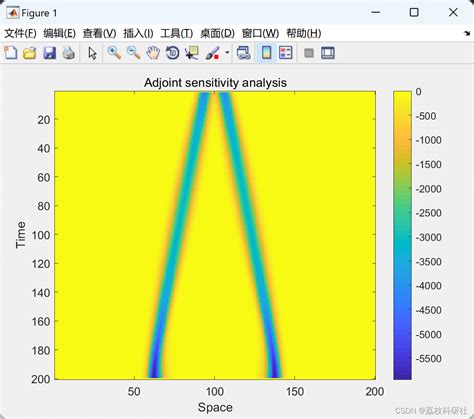Open the 桌面(D) menu
The width and height of the screenshot is (474, 419).
(x=218, y=33)
